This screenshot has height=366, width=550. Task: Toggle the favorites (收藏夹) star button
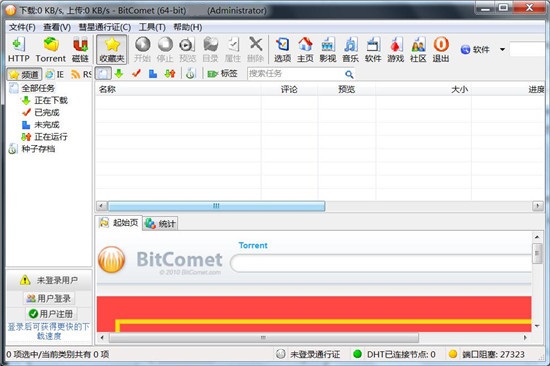(112, 49)
